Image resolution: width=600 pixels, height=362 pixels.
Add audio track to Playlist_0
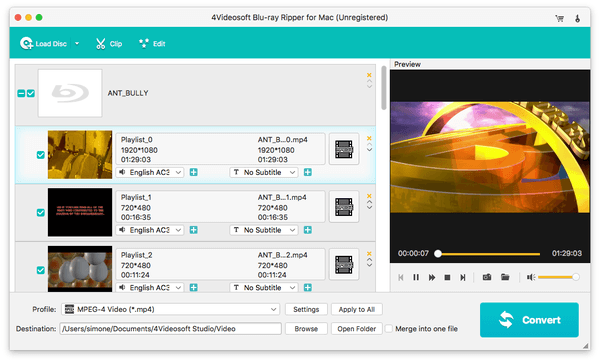(194, 173)
